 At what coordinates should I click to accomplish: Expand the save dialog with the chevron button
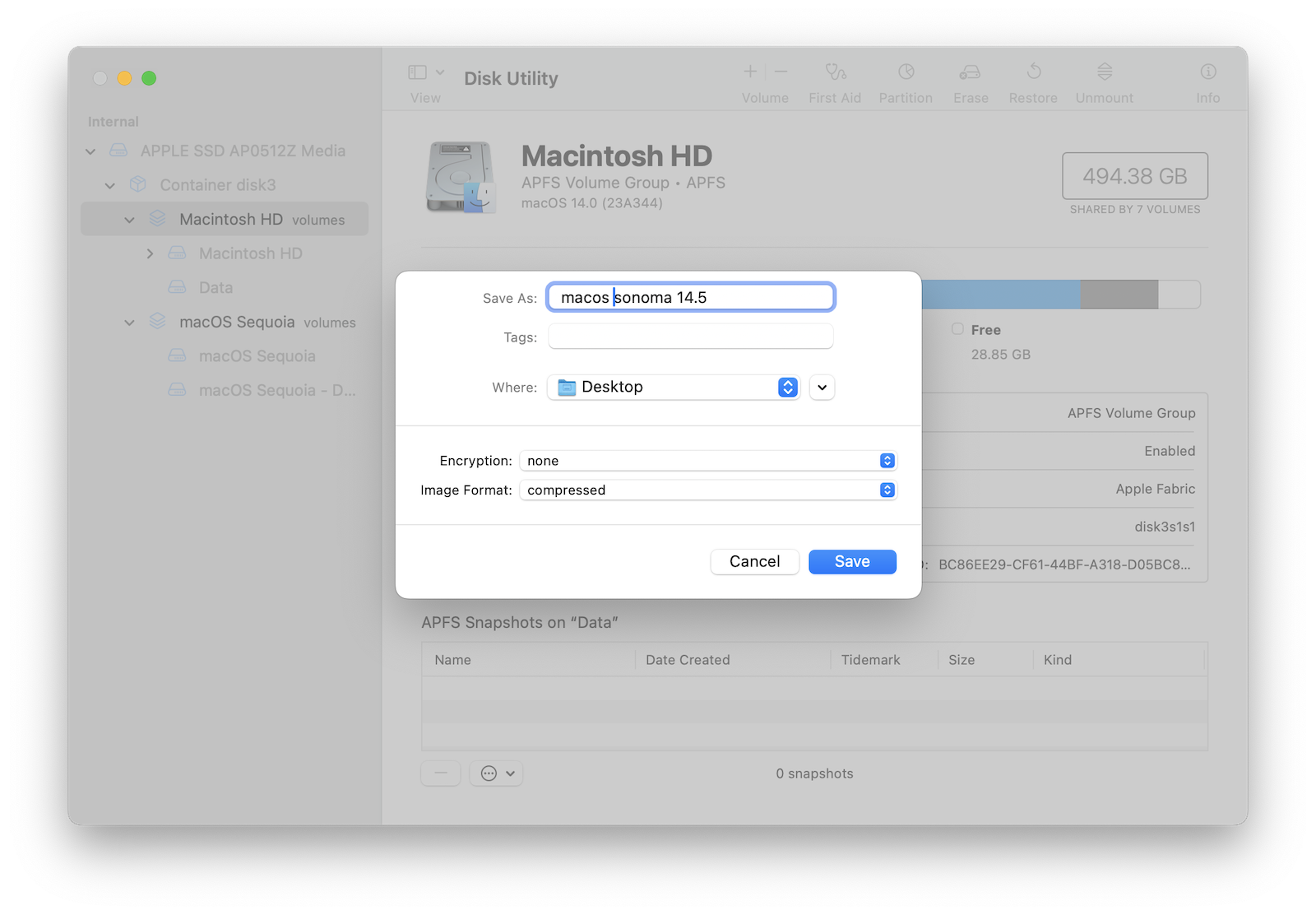822,387
